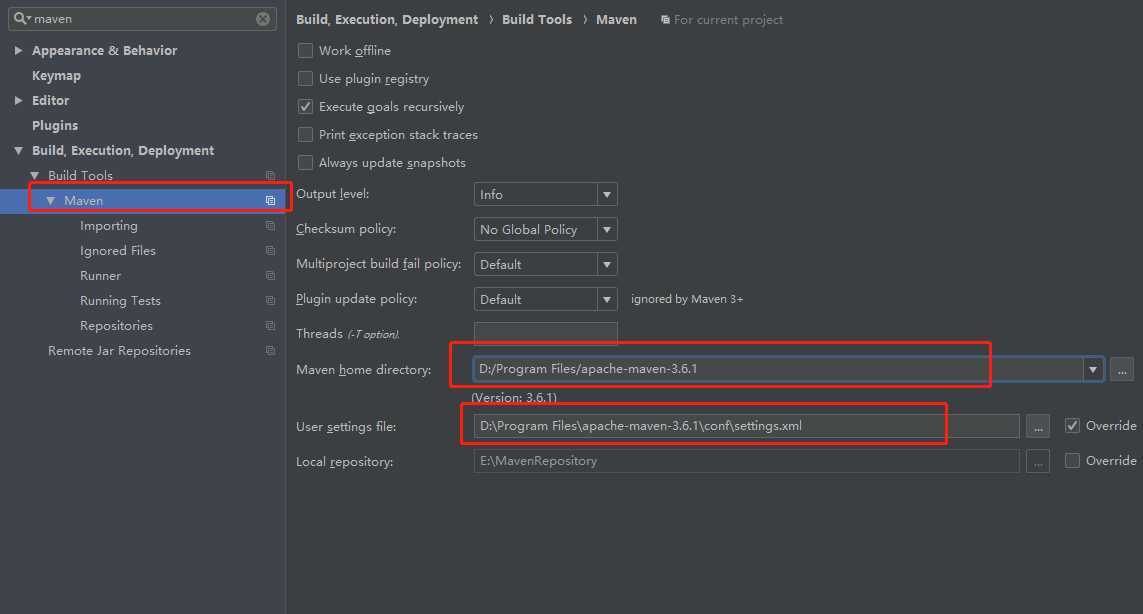
Task: Browse for Maven home directory
Action: 1122,370
